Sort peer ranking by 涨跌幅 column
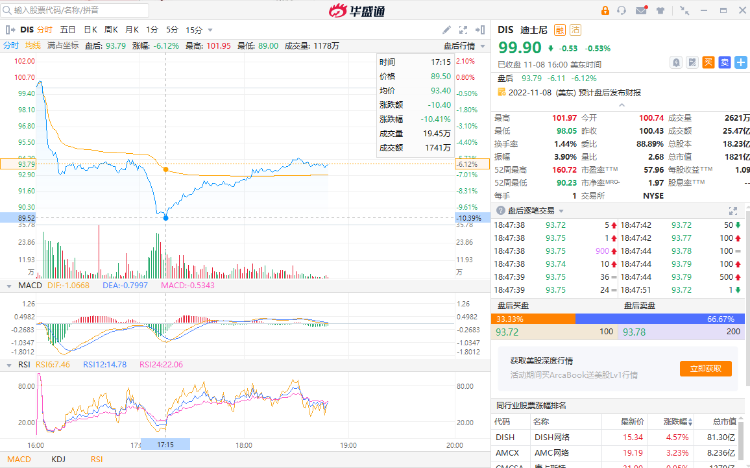 pos(678,422)
